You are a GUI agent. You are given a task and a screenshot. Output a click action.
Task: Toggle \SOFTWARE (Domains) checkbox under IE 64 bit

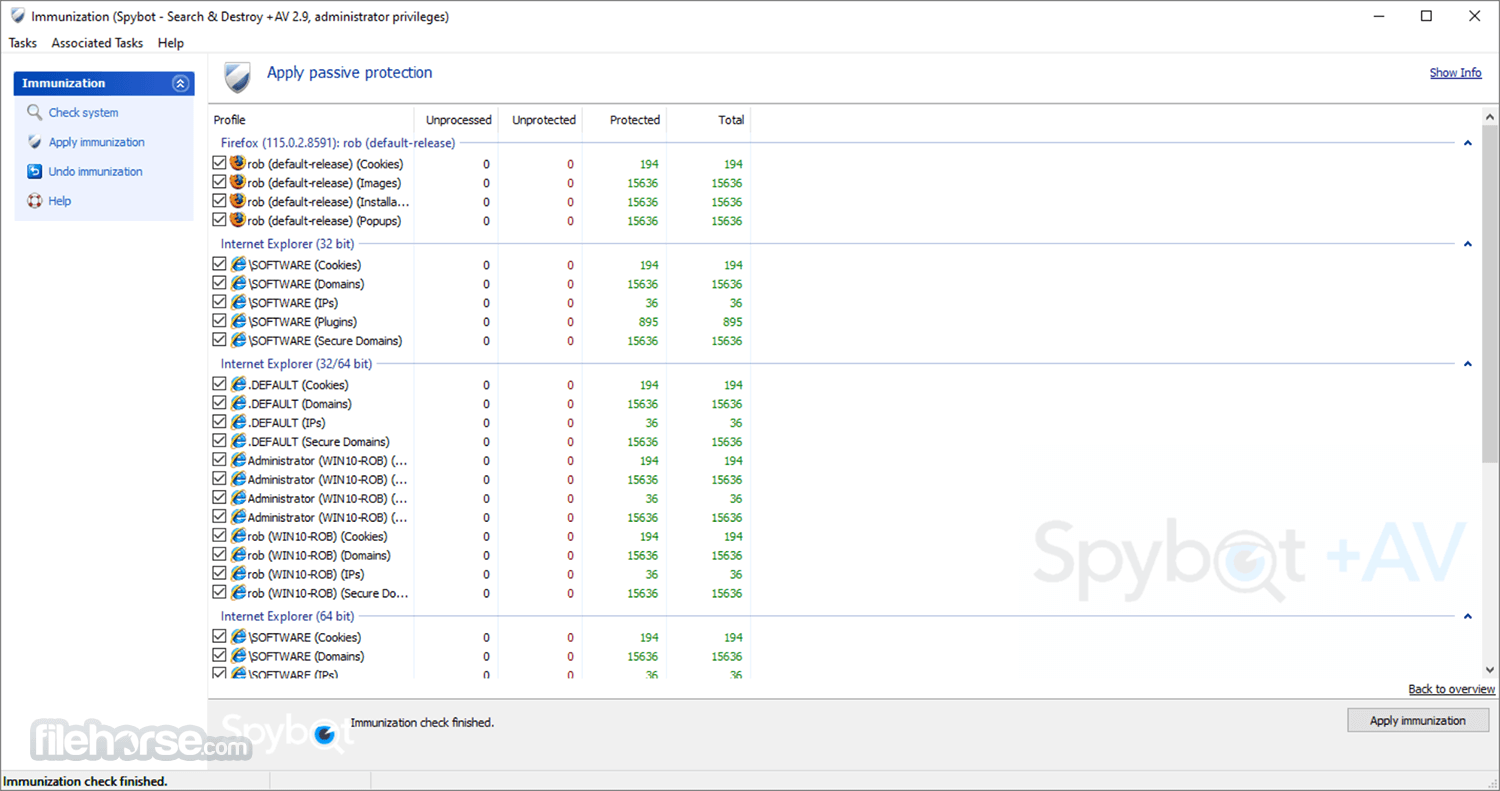tap(220, 656)
